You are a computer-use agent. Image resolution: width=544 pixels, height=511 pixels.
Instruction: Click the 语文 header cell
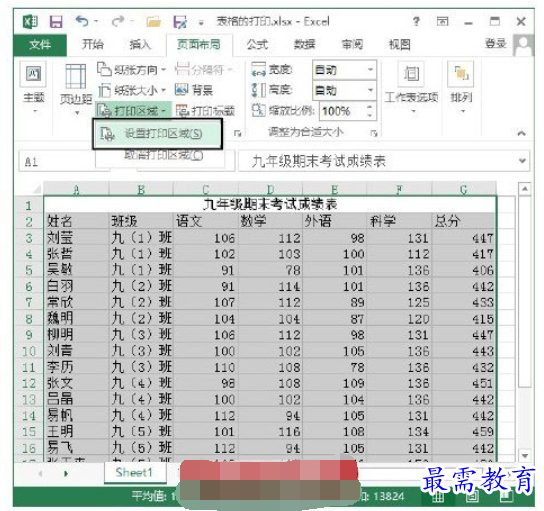click(206, 221)
